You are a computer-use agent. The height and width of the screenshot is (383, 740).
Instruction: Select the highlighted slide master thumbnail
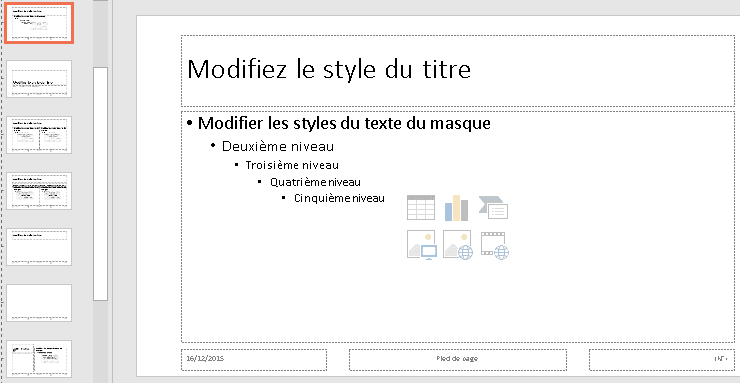pyautogui.click(x=39, y=23)
